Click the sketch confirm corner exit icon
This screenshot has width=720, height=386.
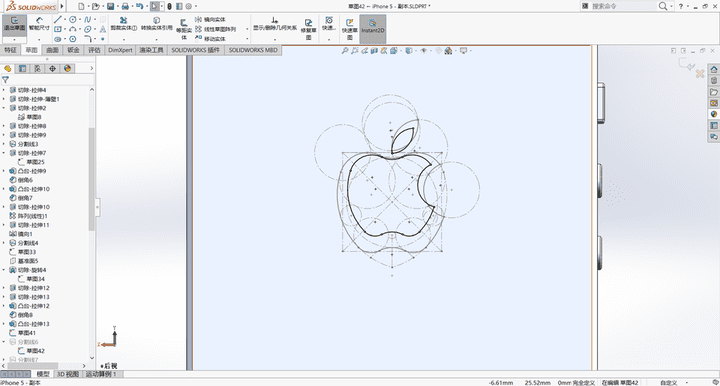pos(686,65)
